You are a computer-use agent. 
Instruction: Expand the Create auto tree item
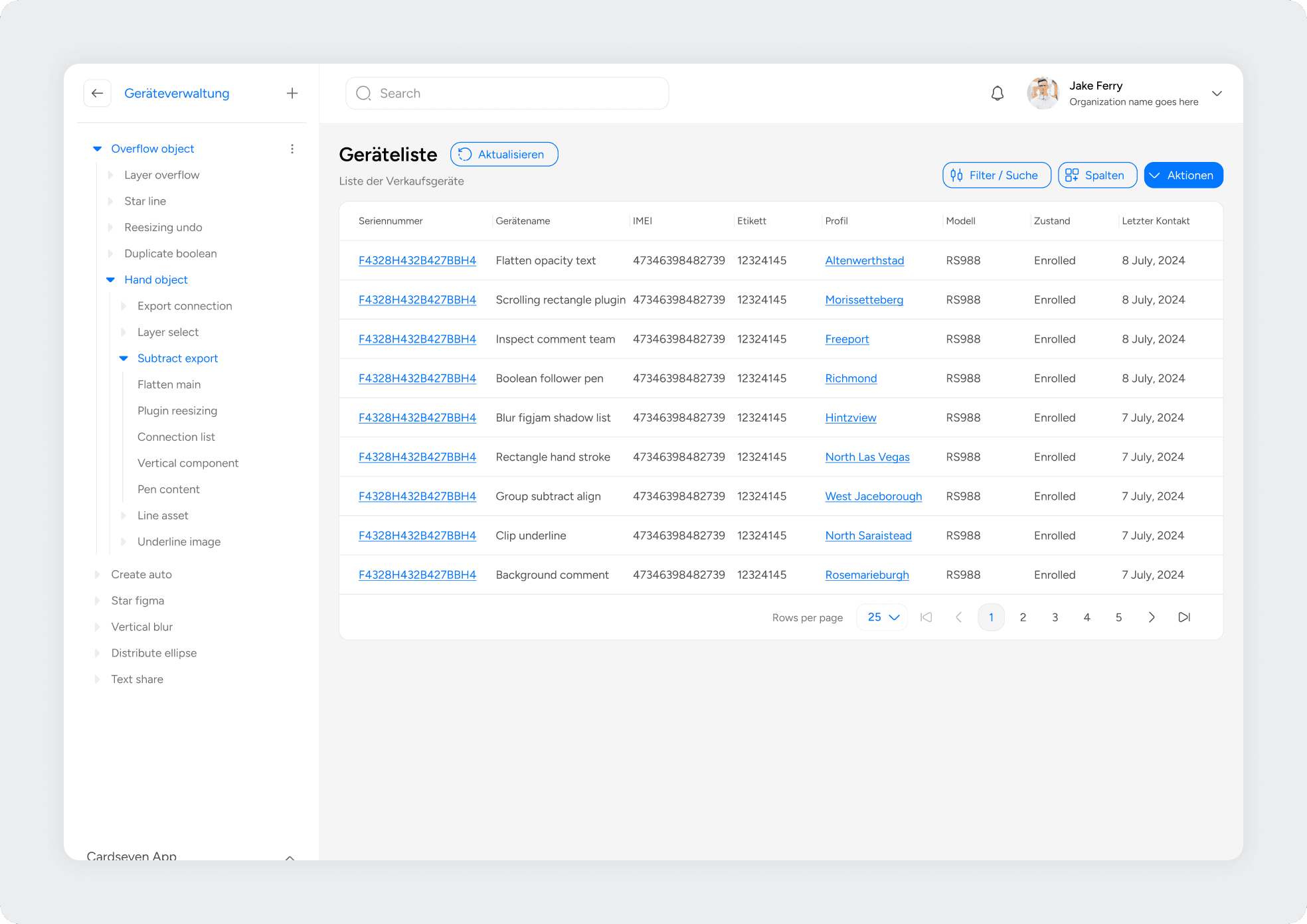click(x=98, y=574)
